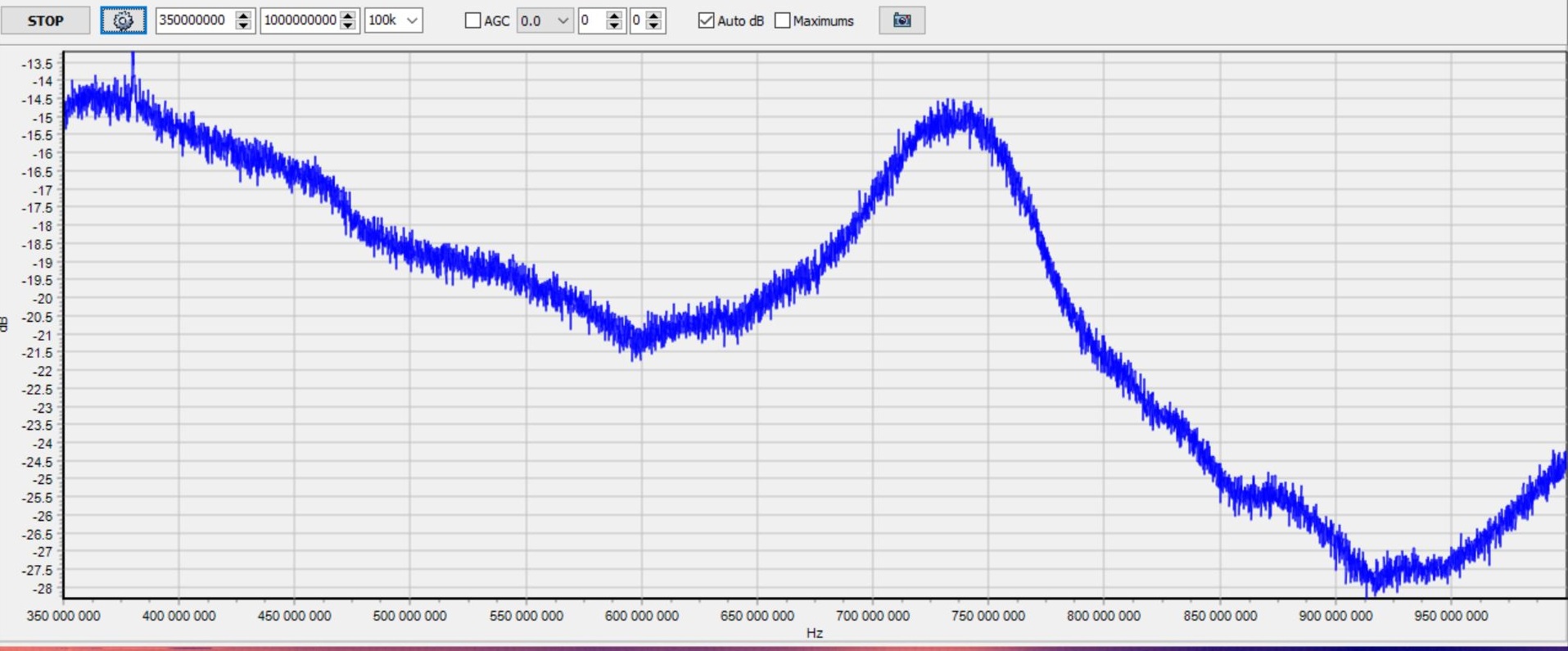Click the stop frequency field 1000000000
The width and height of the screenshot is (1568, 651).
pos(300,20)
